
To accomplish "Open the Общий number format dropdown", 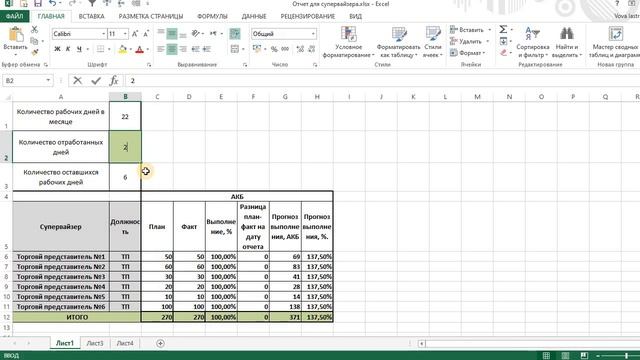I will click(313, 34).
